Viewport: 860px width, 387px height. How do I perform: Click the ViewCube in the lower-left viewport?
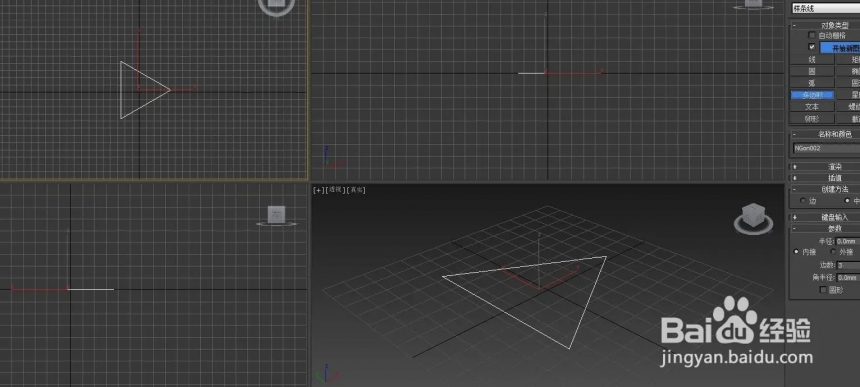click(276, 214)
